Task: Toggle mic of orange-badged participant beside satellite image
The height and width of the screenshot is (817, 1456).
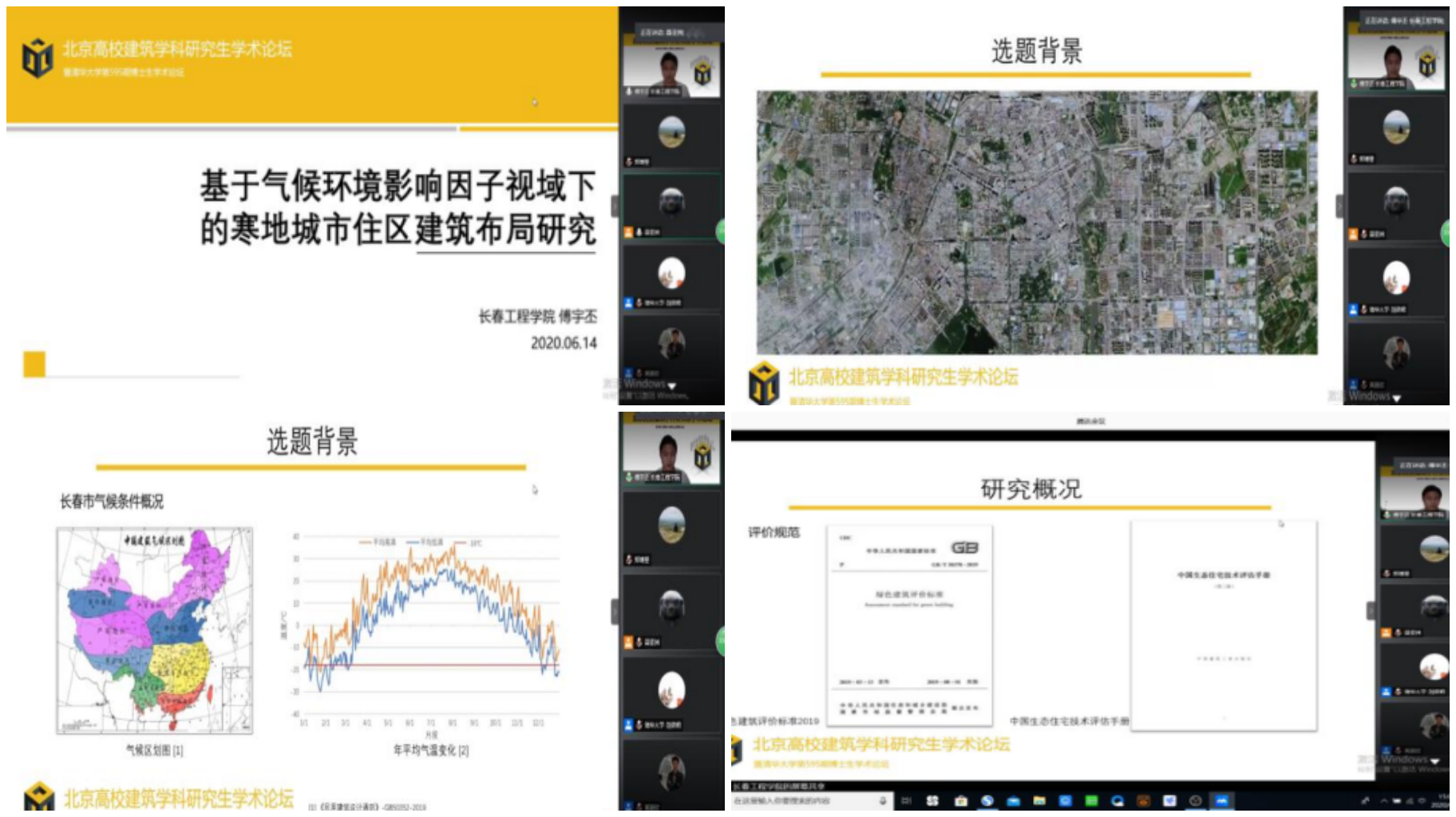Action: click(1363, 235)
